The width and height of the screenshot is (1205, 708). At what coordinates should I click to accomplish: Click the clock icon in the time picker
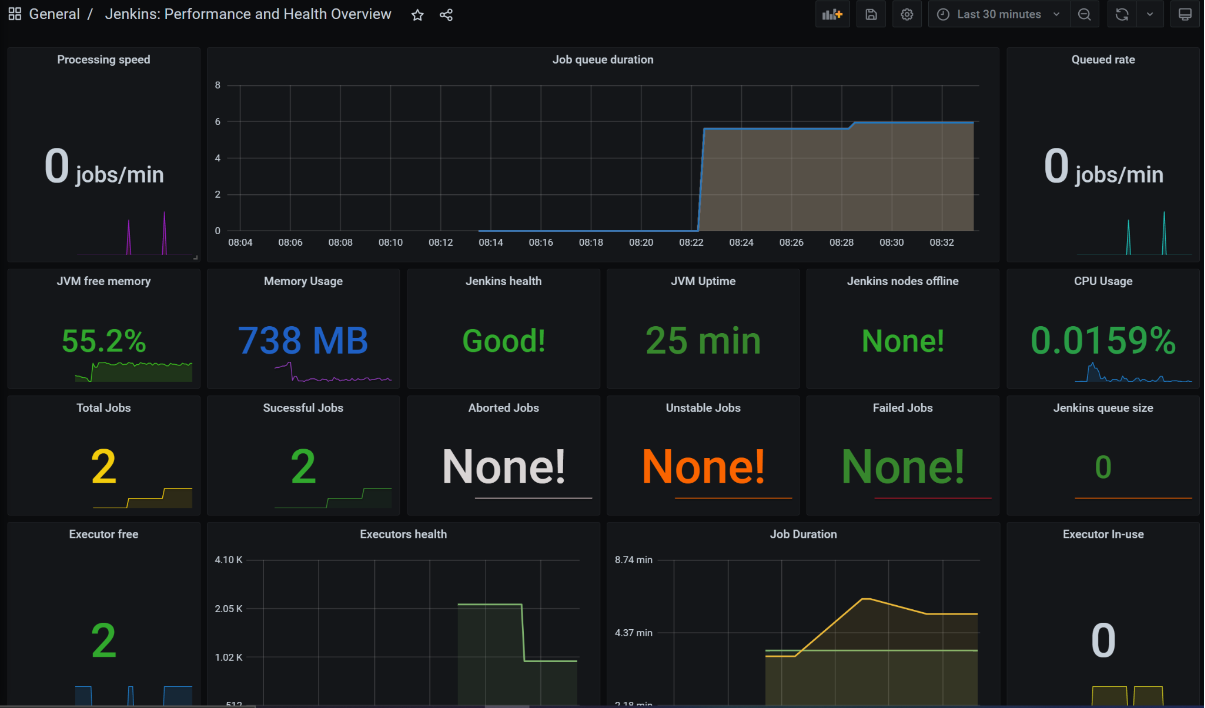(941, 14)
